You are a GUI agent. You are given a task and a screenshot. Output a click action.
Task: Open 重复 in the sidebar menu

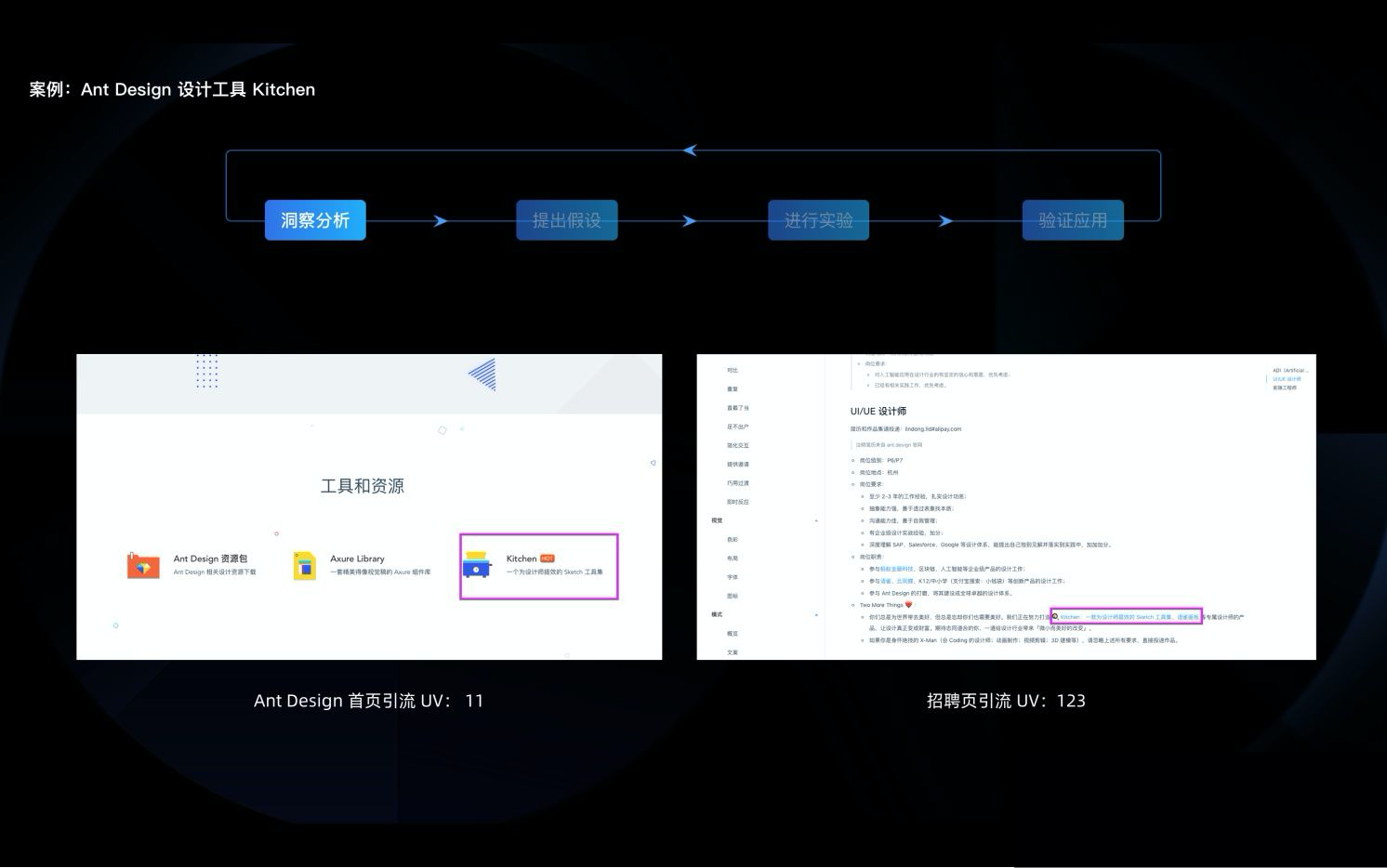pos(733,389)
